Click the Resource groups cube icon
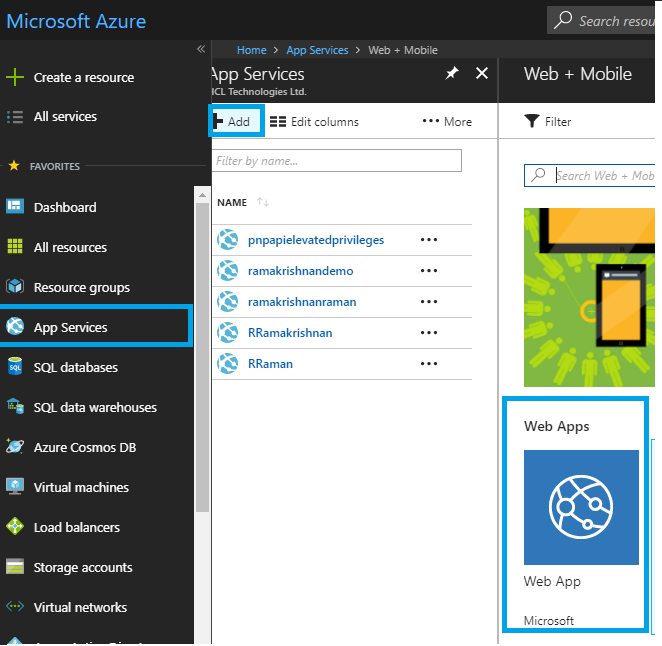662x646 pixels. (15, 286)
